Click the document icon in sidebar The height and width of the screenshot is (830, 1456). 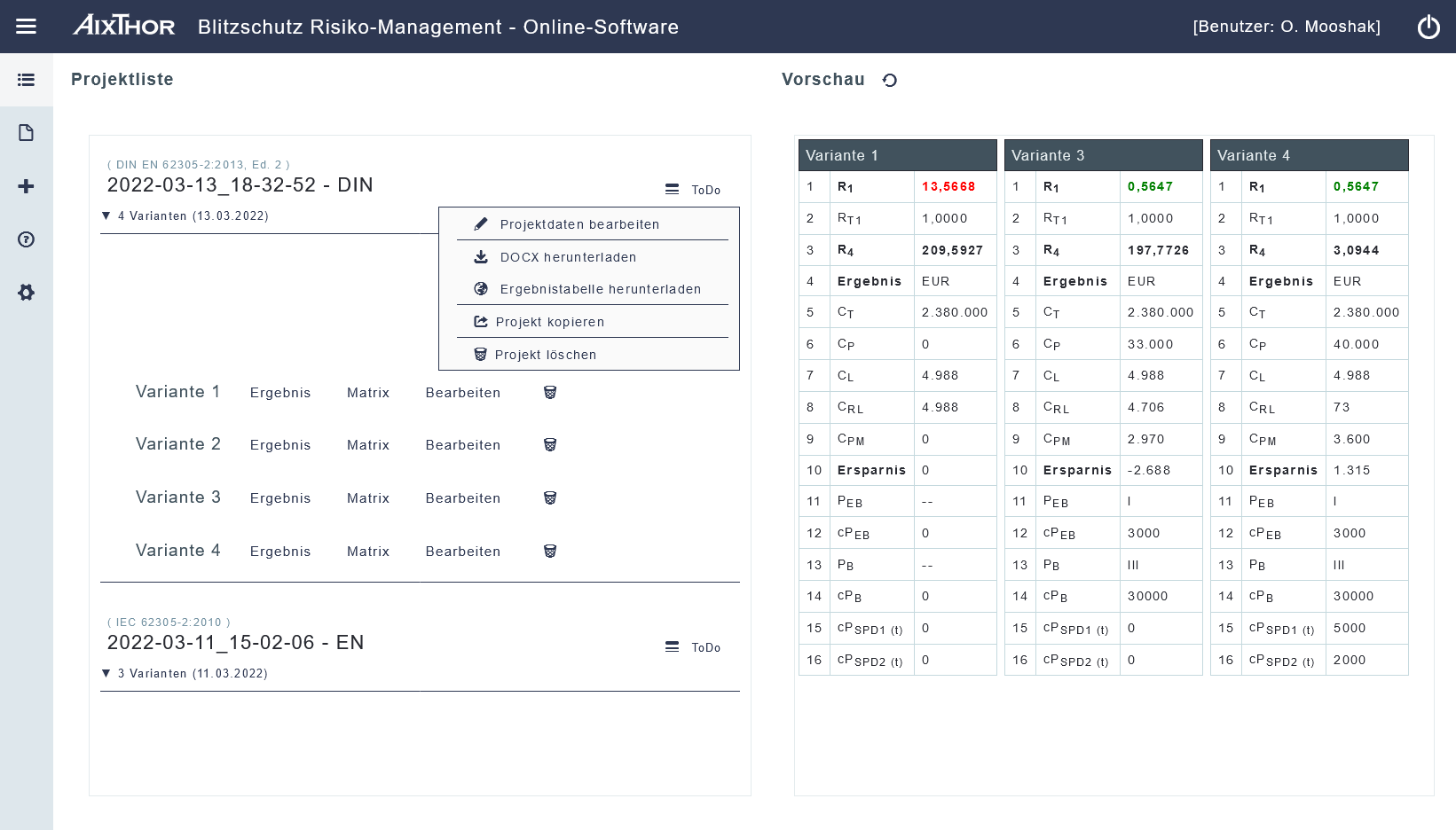[x=26, y=133]
